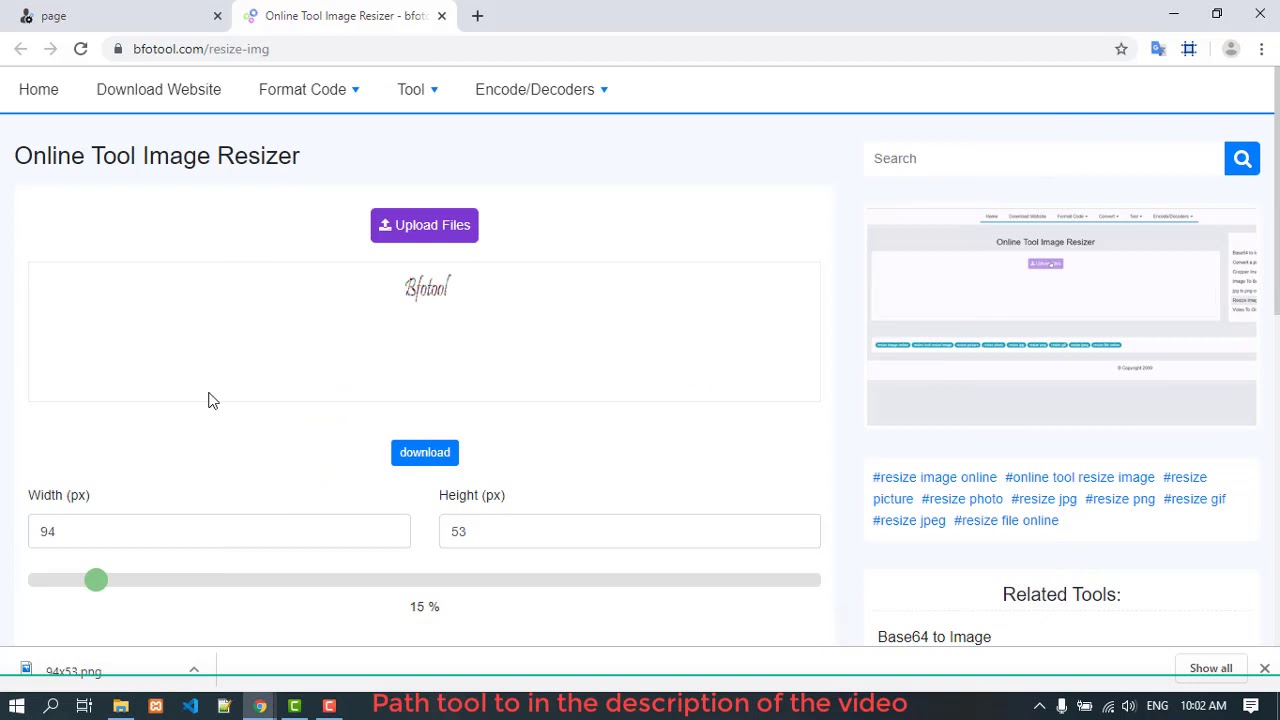Expand the Tool dropdown menu

[x=417, y=89]
